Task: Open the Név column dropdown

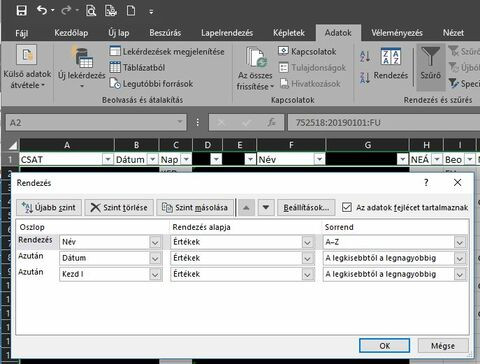Action: tap(155, 242)
